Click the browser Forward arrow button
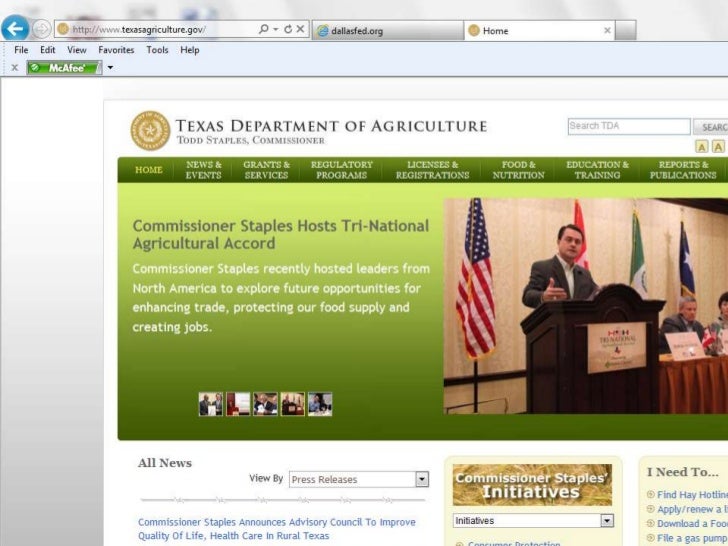The height and width of the screenshot is (546, 728). coord(42,29)
